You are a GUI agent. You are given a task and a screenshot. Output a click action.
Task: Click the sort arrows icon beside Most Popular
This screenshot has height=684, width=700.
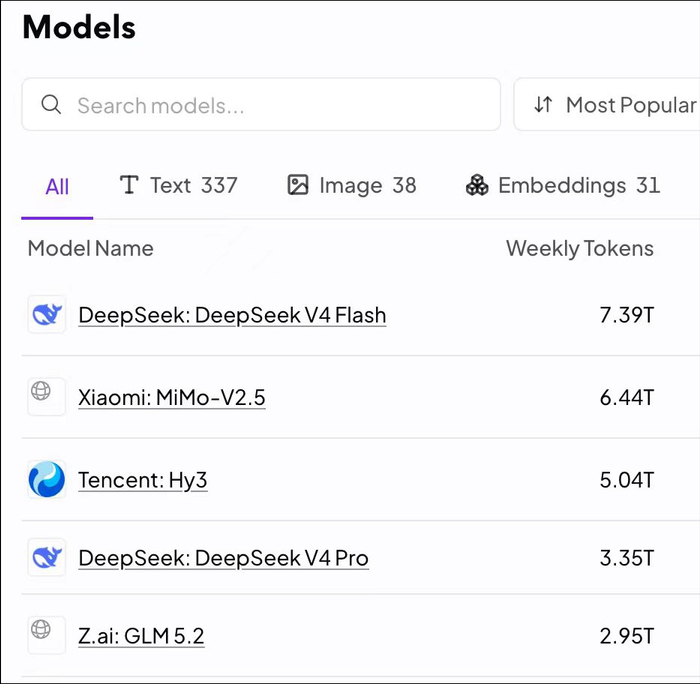[x=543, y=105]
